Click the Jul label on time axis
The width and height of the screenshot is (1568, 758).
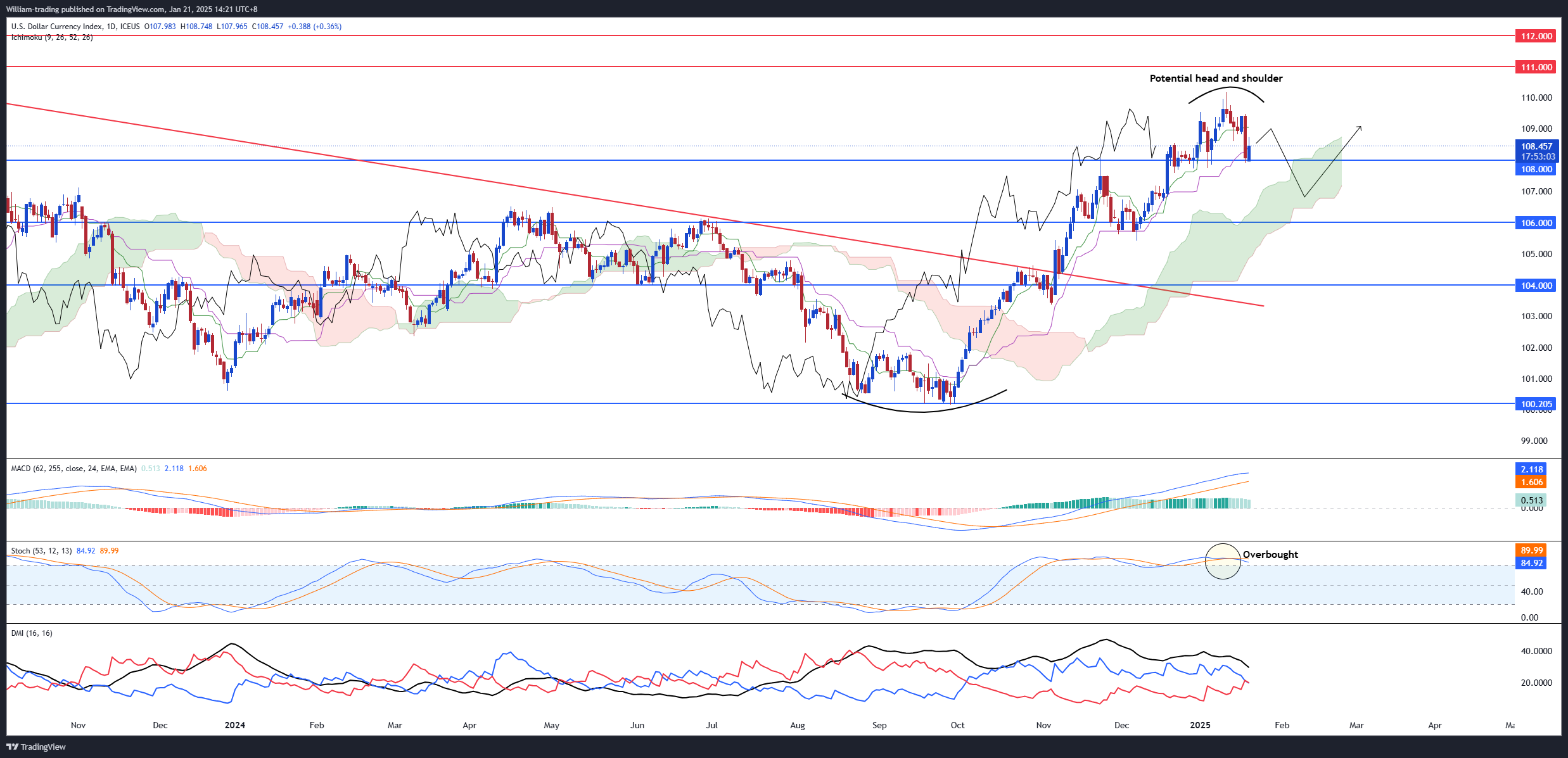coord(711,725)
